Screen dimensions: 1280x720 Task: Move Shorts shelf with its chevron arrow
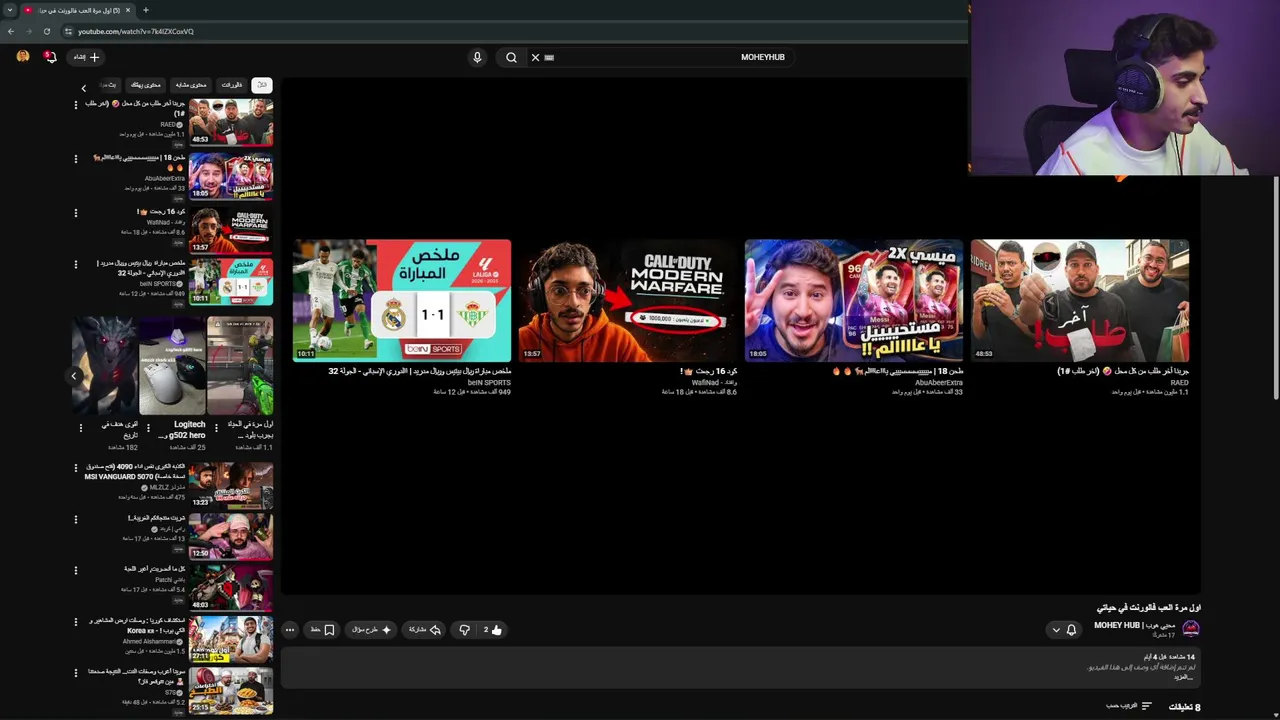coord(73,376)
